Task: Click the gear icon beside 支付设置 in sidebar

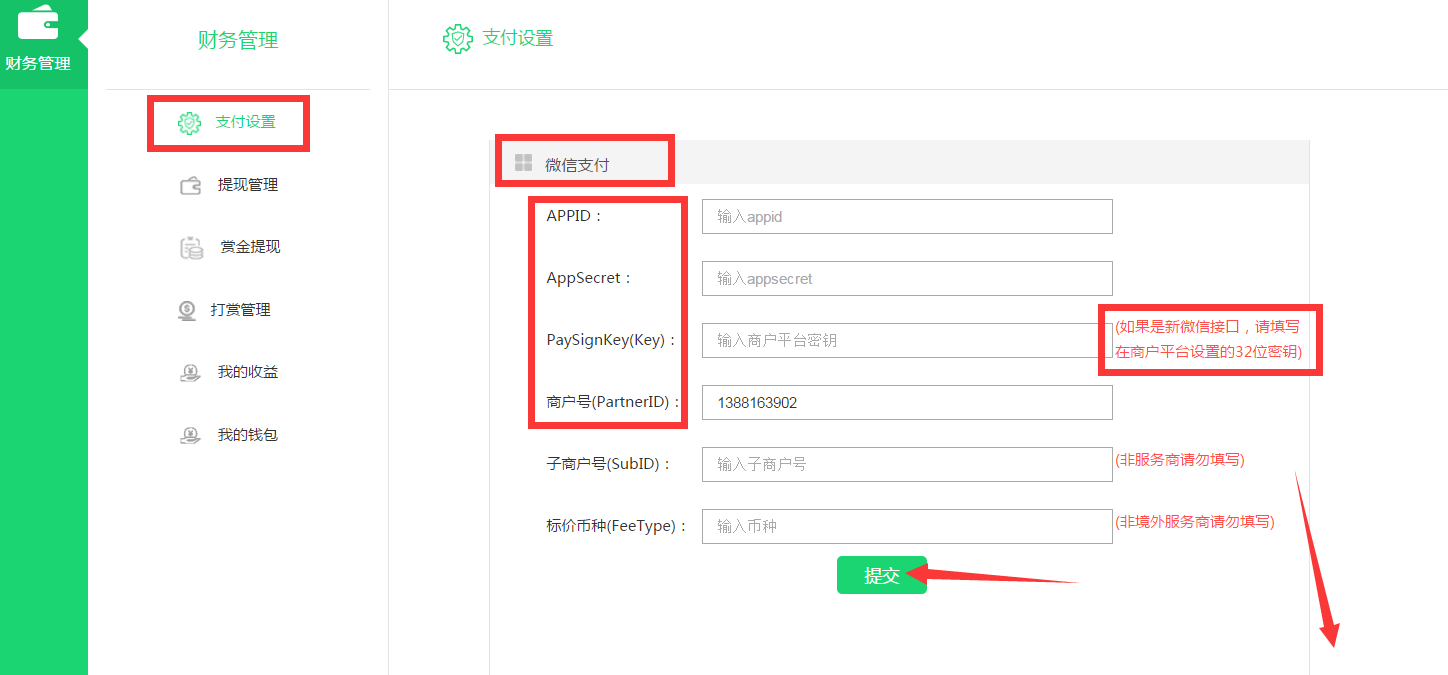Action: 189,123
